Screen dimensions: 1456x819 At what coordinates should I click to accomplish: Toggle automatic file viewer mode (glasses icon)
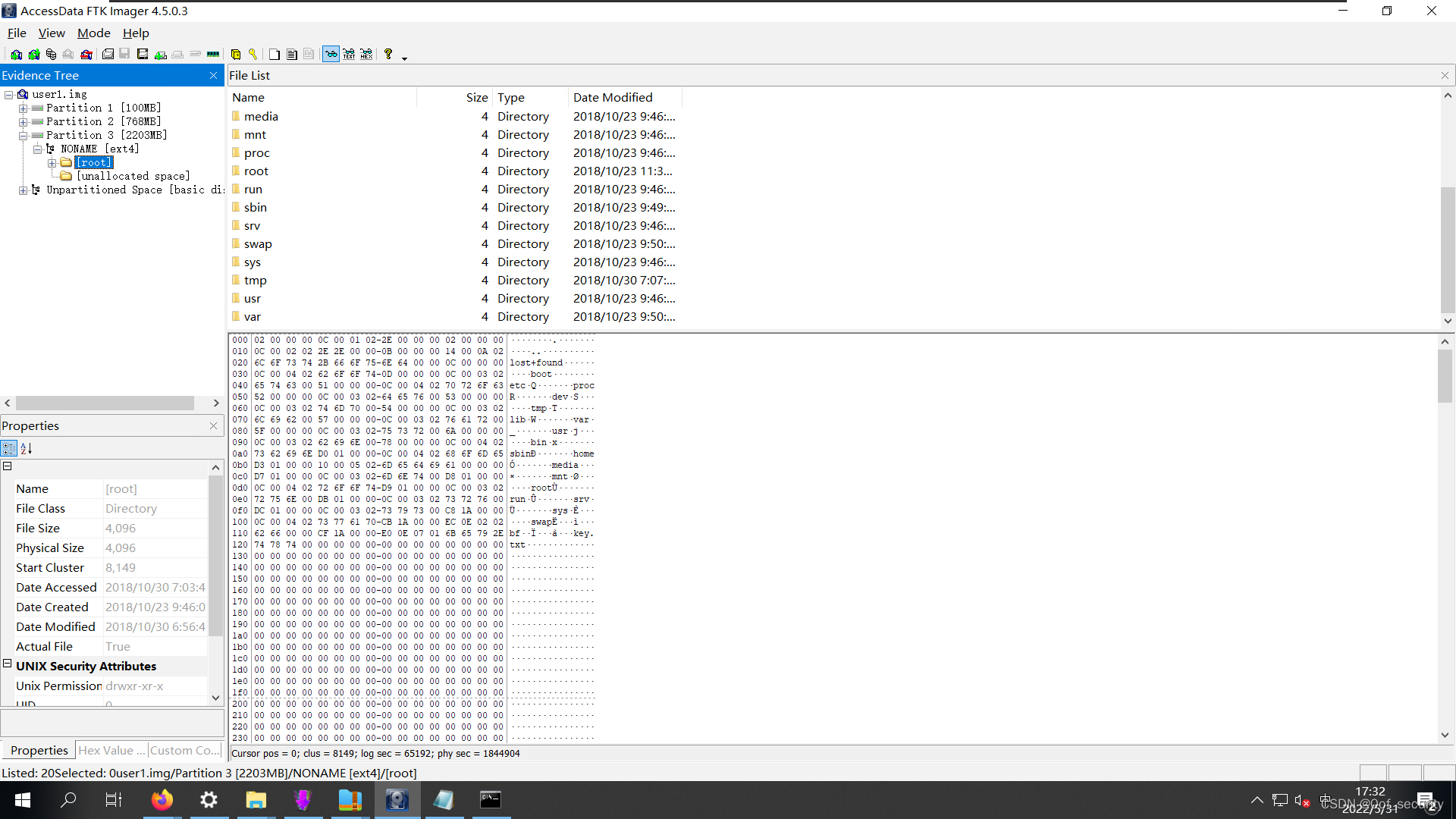coord(331,55)
